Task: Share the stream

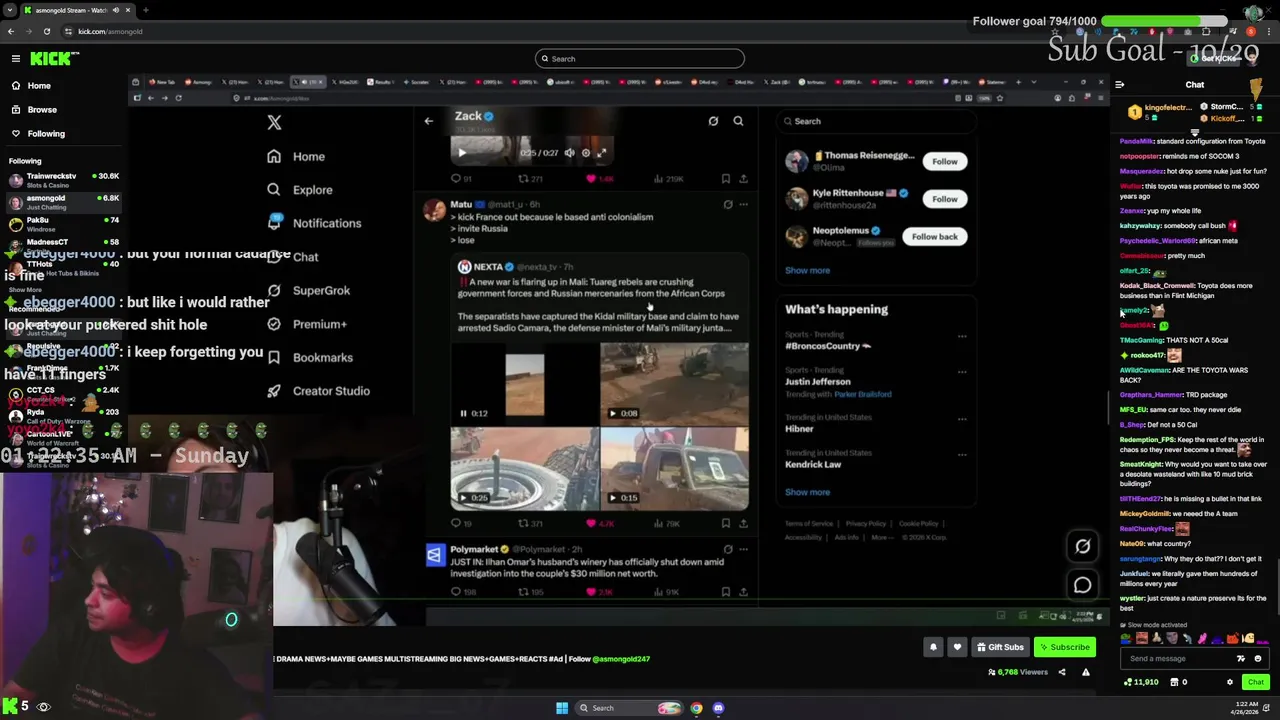Action: 1062,673
